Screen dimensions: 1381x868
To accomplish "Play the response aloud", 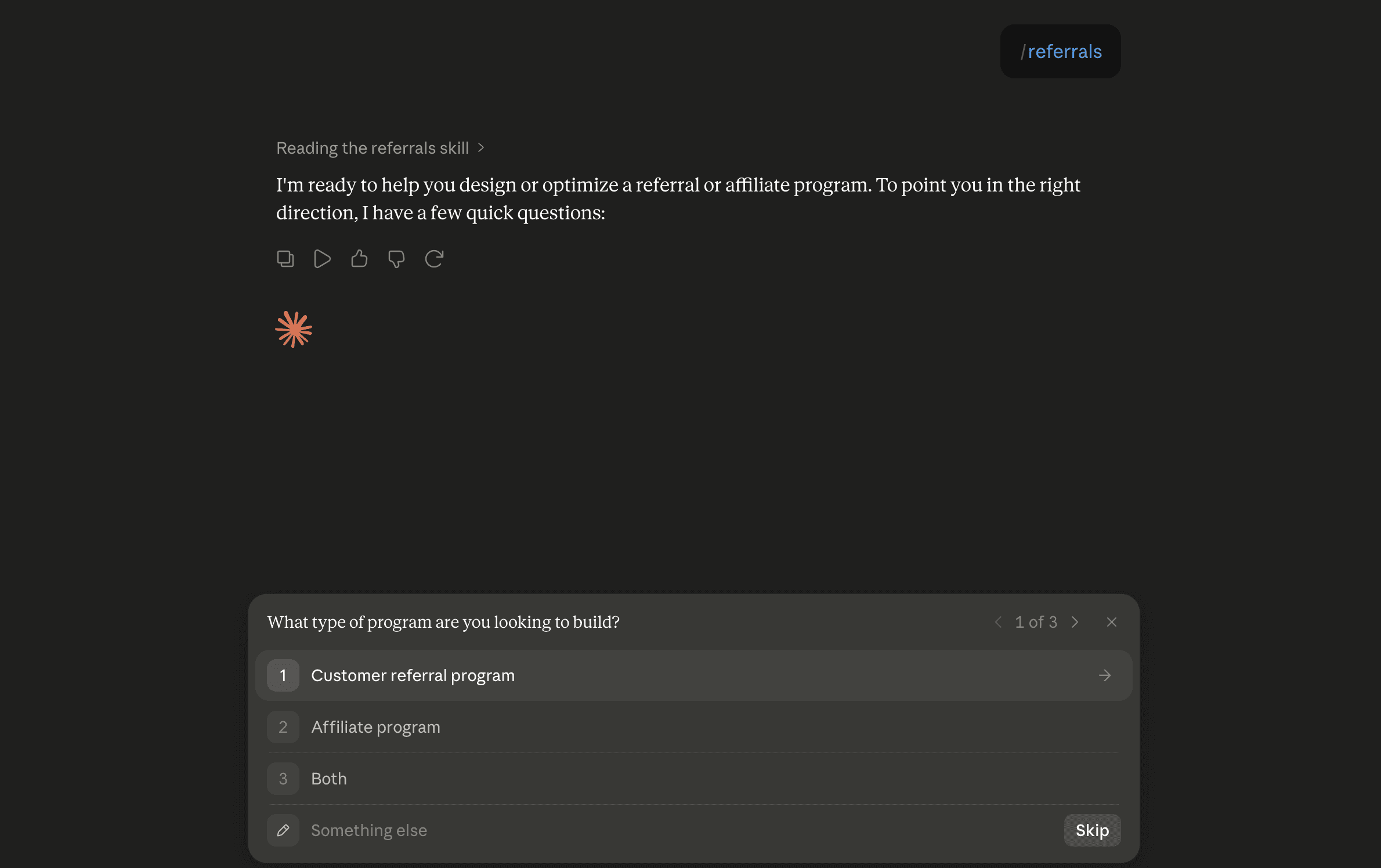I will point(322,258).
